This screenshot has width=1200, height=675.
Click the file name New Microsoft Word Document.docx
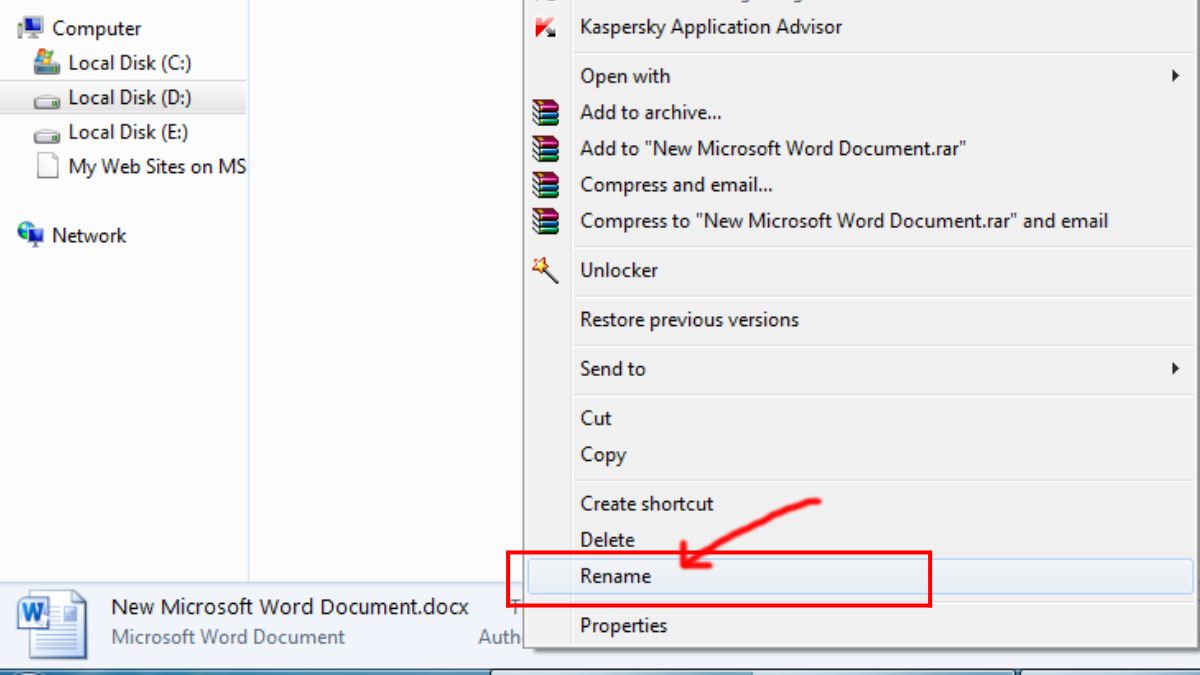point(290,607)
